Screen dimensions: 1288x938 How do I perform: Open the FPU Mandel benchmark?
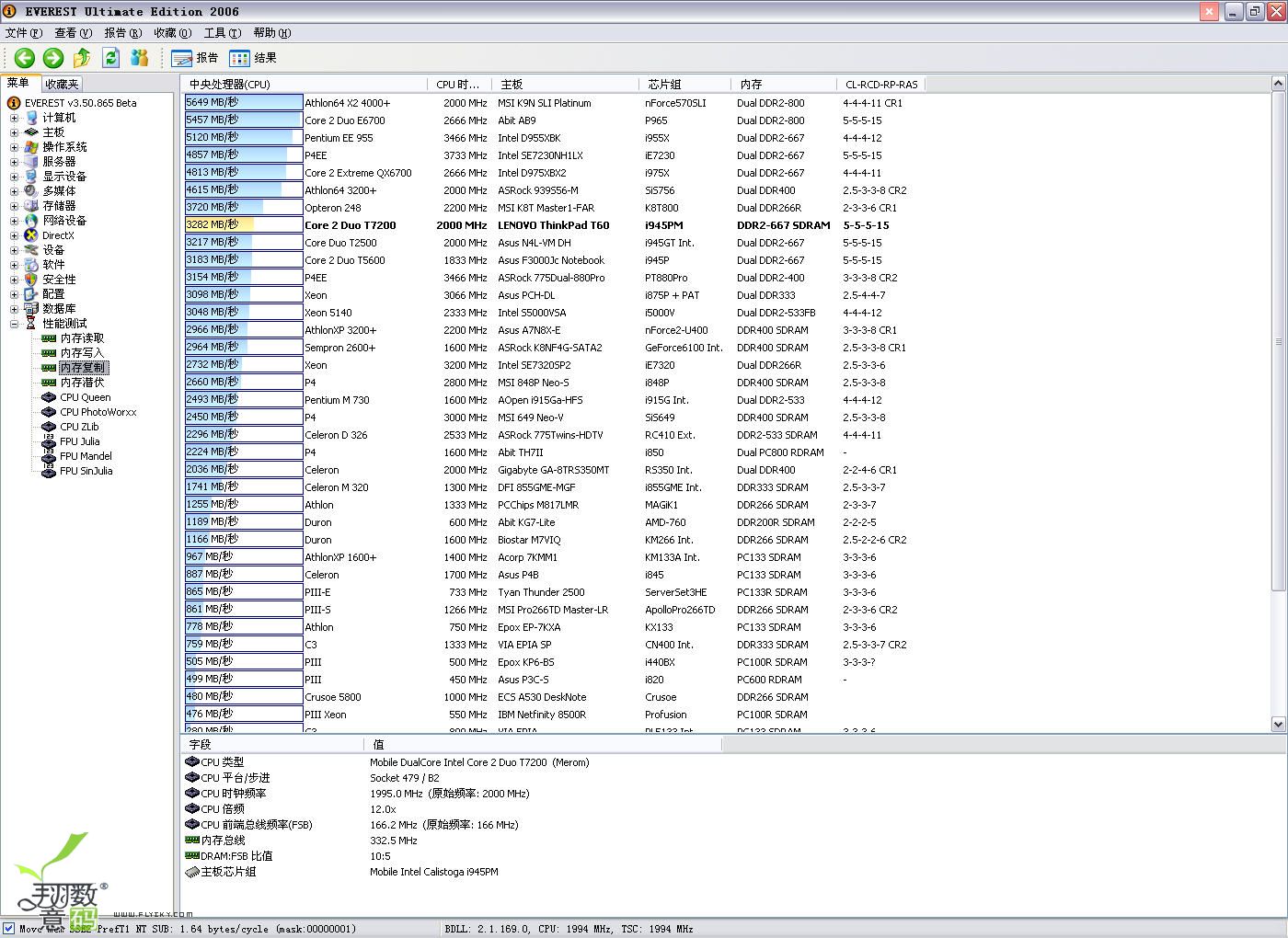click(86, 456)
